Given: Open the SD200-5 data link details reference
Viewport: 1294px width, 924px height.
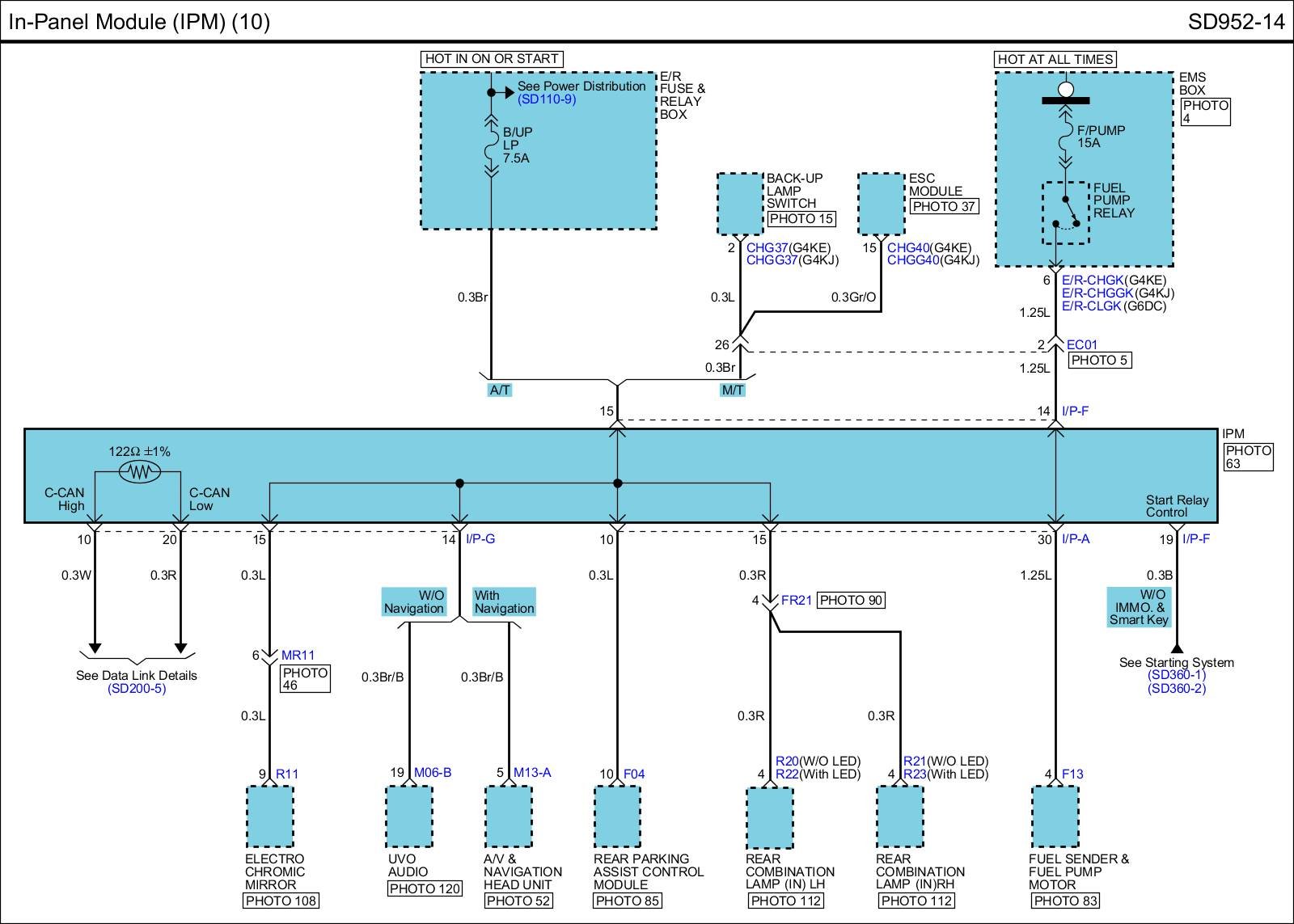Looking at the screenshot, I should [137, 689].
